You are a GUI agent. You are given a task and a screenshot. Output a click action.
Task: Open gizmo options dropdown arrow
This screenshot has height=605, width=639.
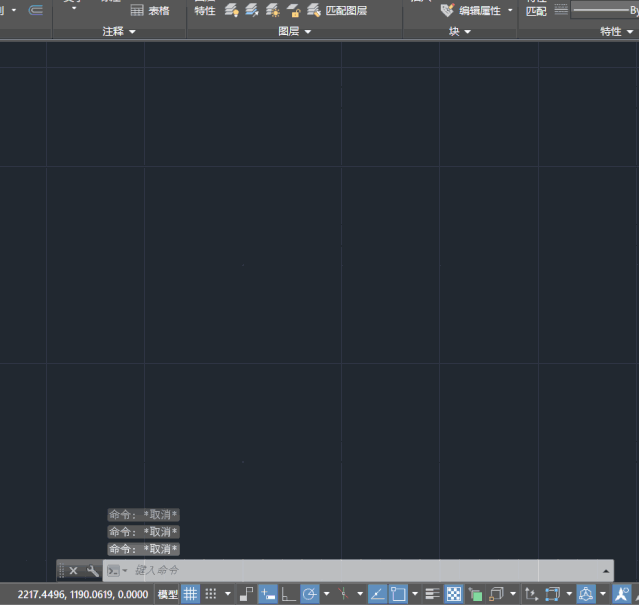tap(603, 594)
